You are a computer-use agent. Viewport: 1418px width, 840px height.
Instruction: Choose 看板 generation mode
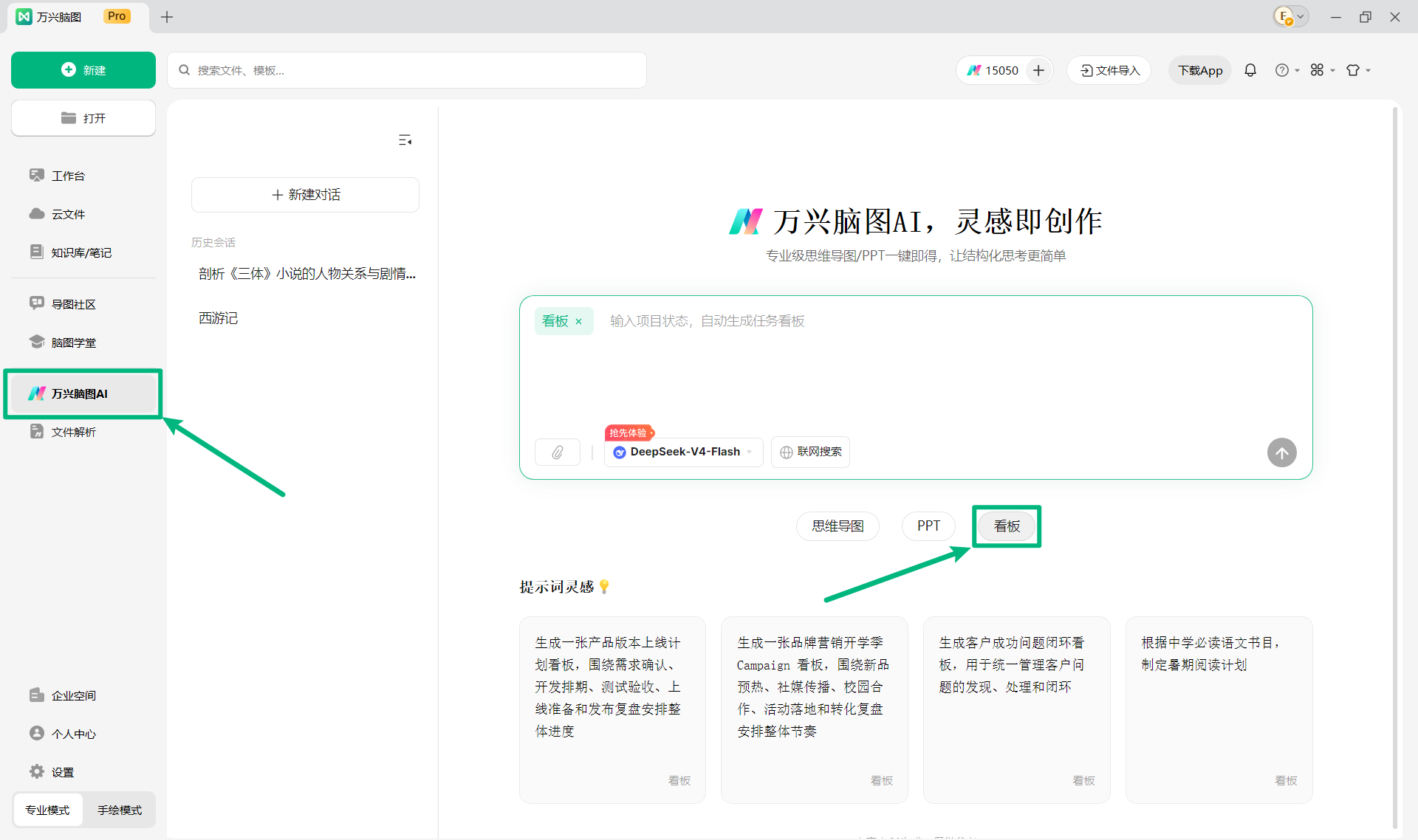(1007, 526)
